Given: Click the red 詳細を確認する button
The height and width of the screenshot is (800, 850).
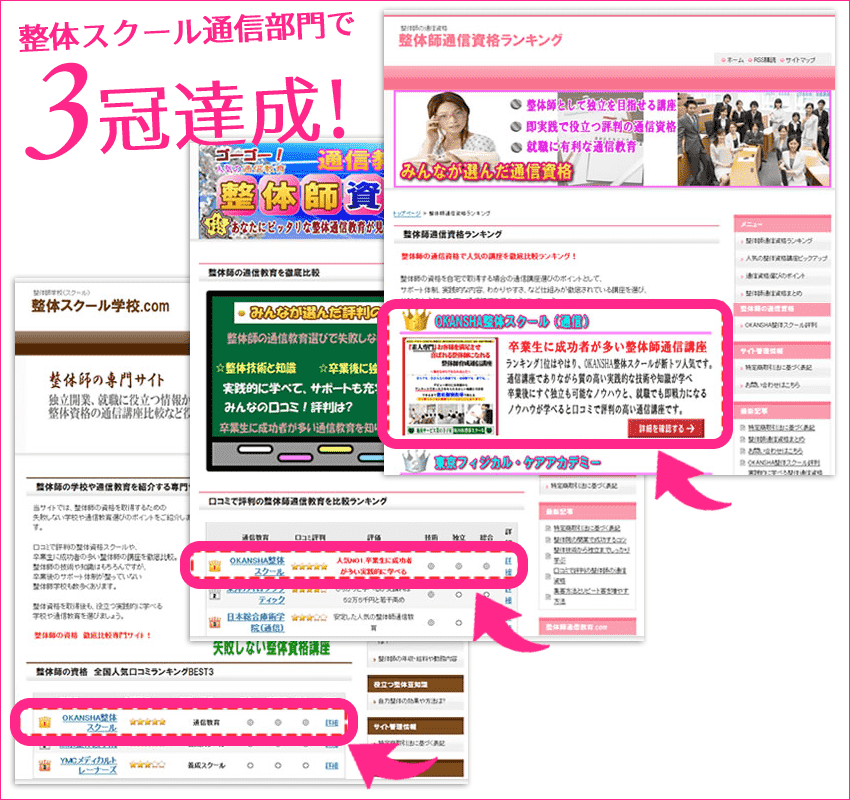Looking at the screenshot, I should tap(666, 428).
